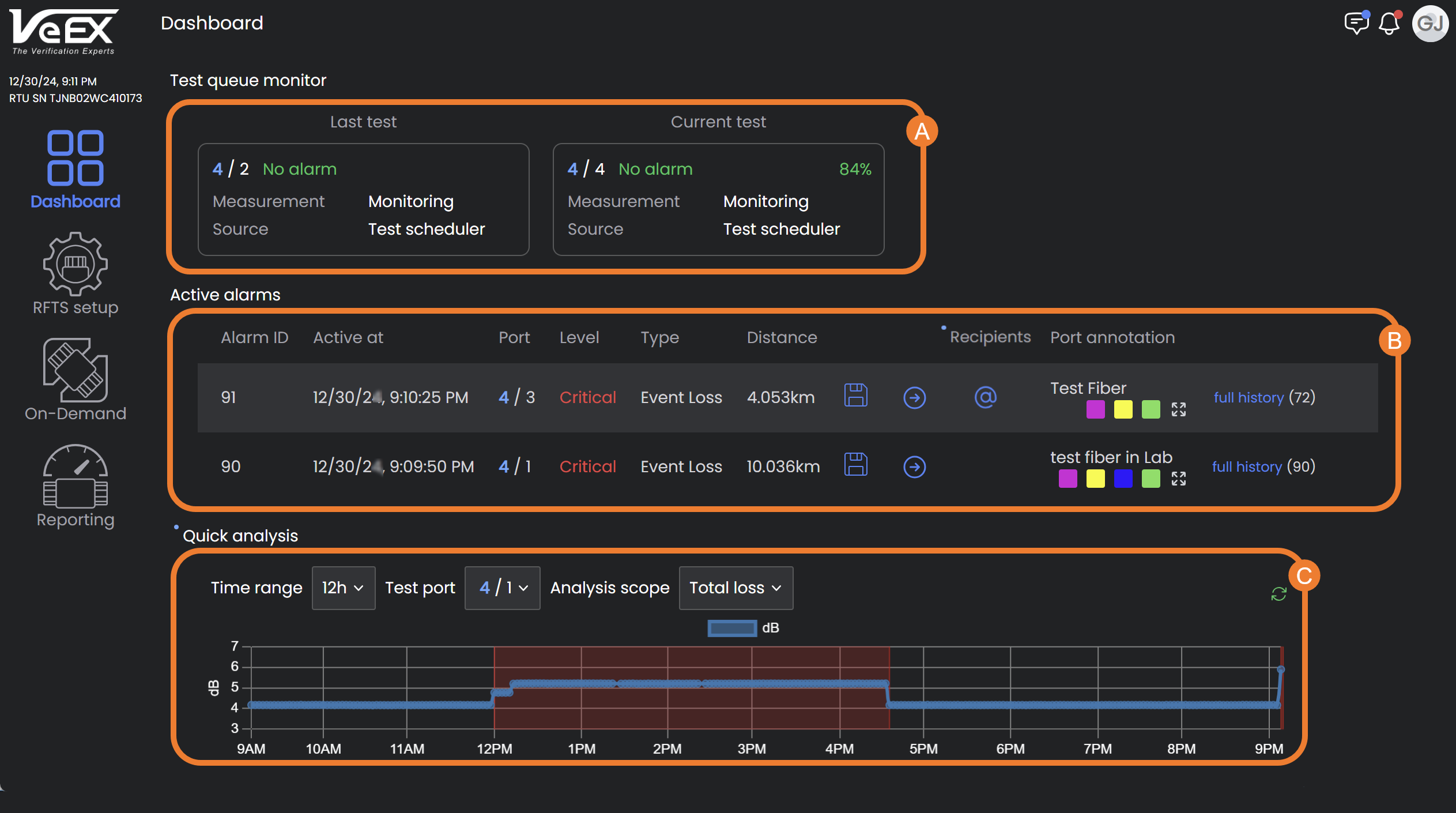Click magenta swatch under Test Fiber
The height and width of the screenshot is (813, 1456).
1095,409
